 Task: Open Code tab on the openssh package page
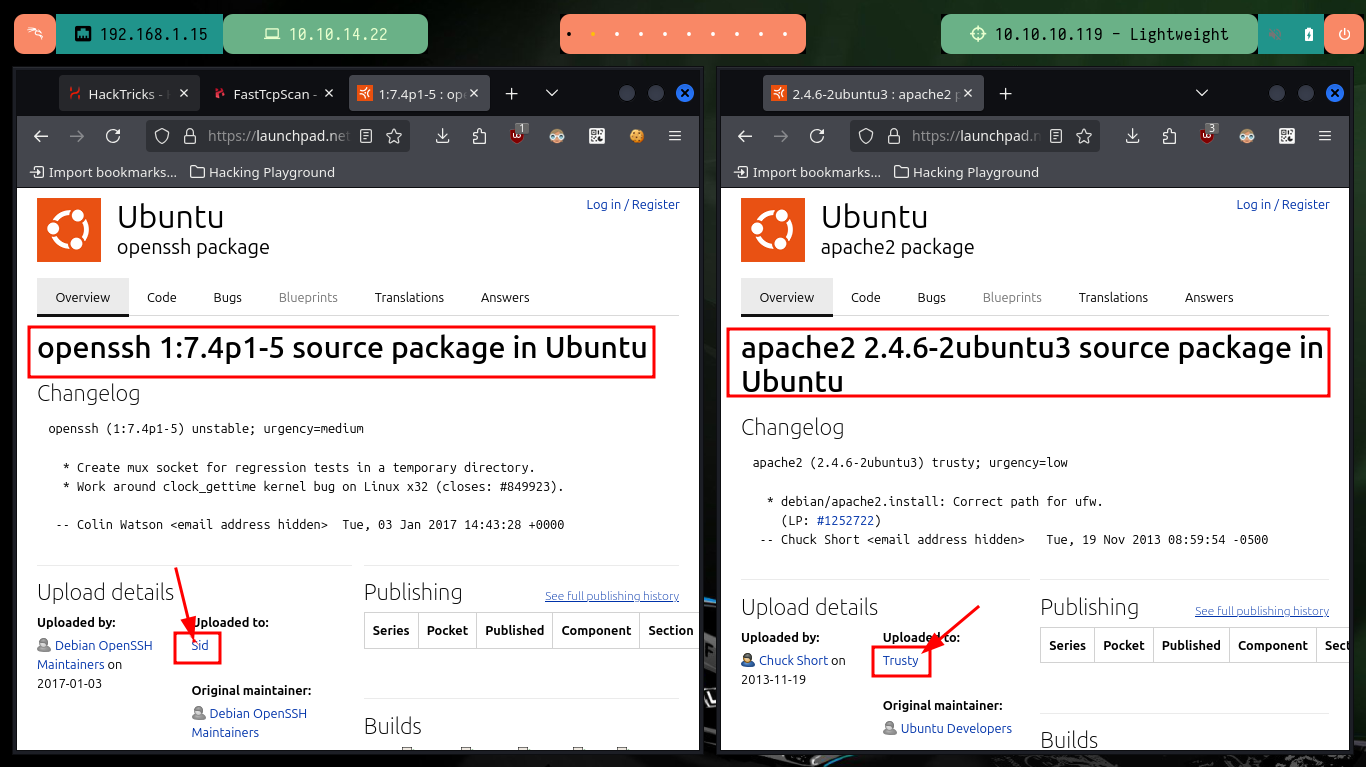[162, 297]
